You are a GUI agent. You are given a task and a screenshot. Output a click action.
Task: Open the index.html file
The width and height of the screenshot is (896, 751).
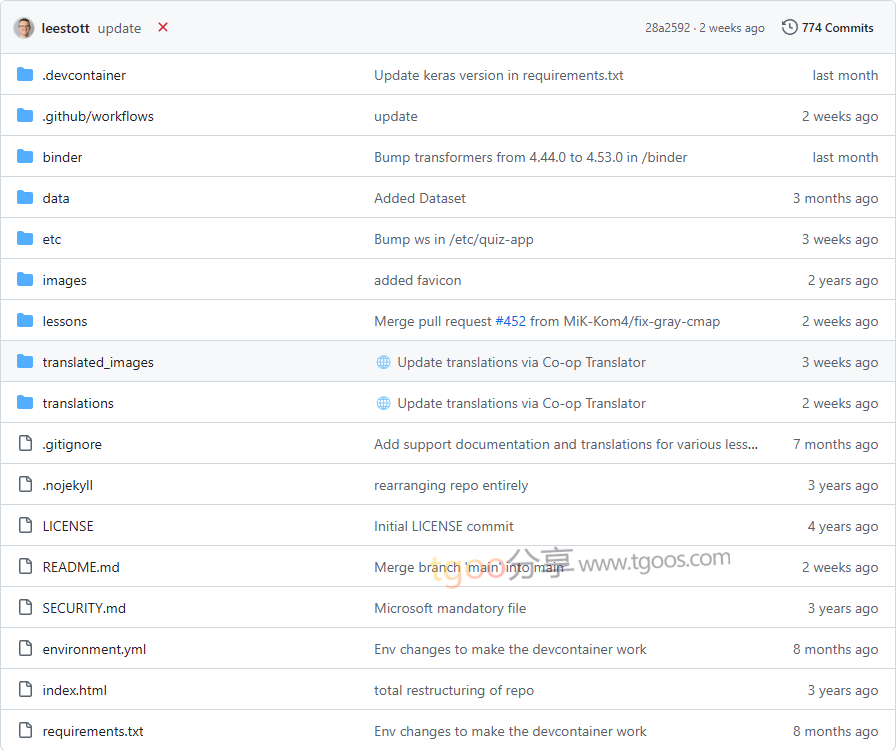pos(74,690)
